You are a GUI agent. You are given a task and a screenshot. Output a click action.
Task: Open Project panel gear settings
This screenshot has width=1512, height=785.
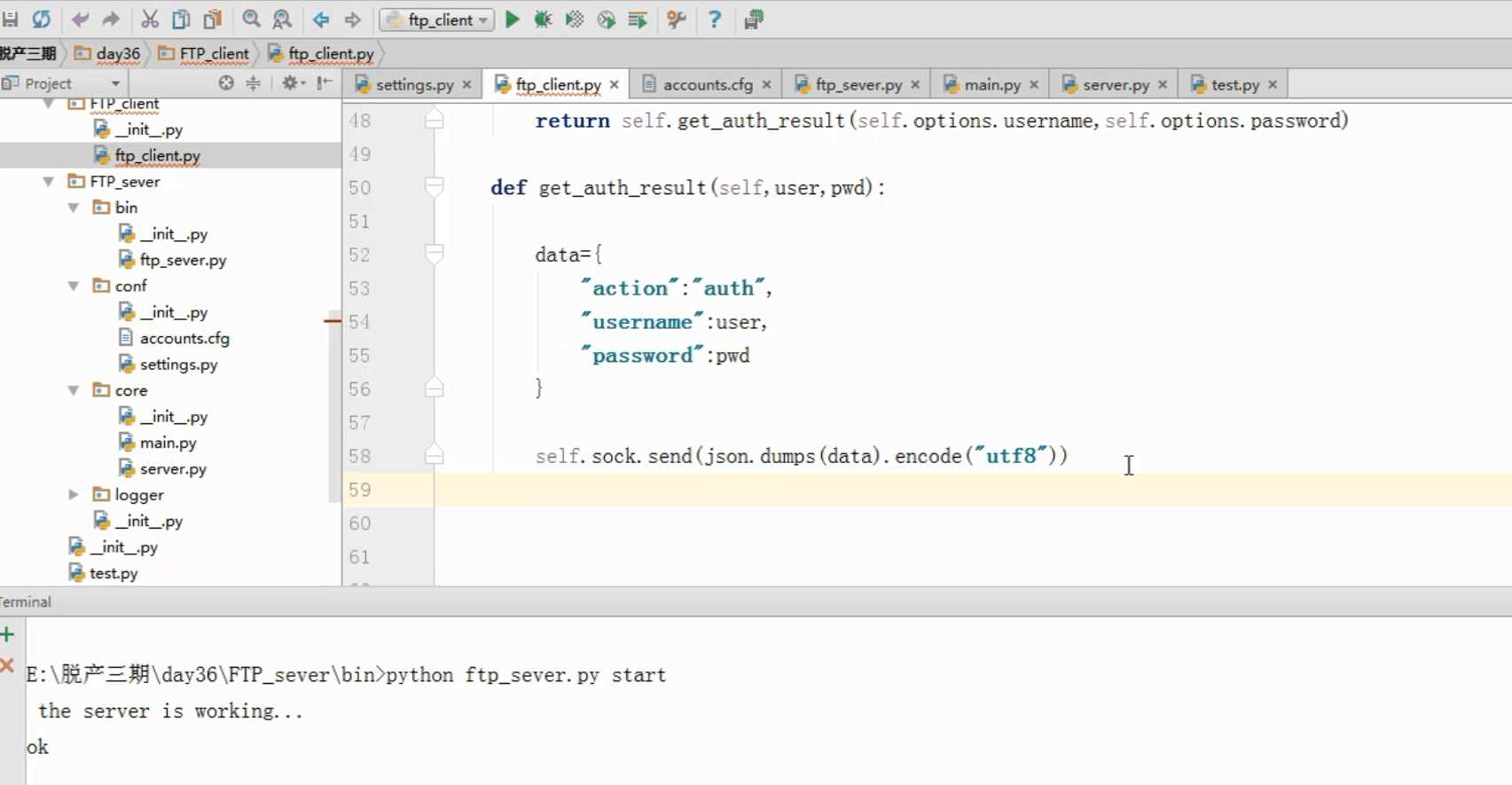tap(293, 82)
